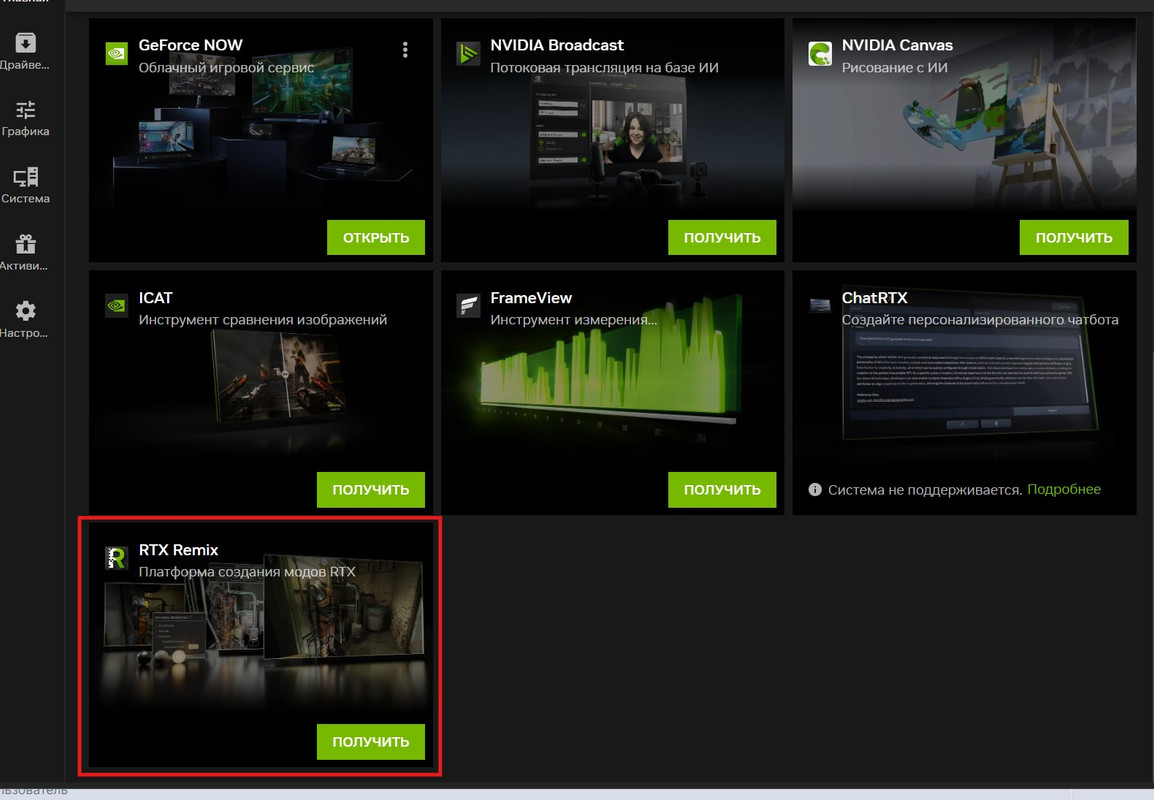The height and width of the screenshot is (800, 1154).
Task: Get NVIDIA Broadcast with ПОЛУЧИТЬ button
Action: (722, 237)
